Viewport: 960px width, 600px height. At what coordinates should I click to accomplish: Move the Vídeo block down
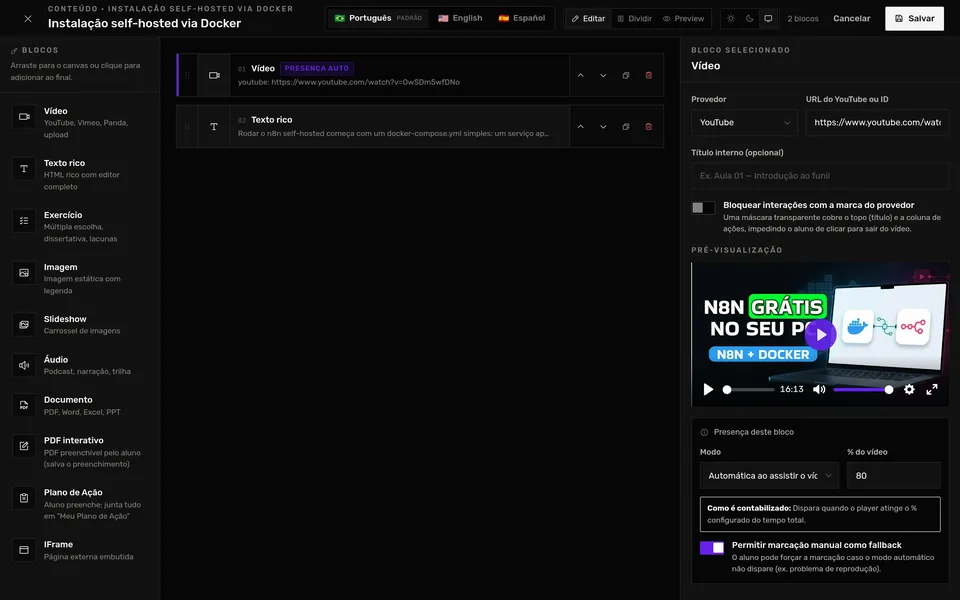pyautogui.click(x=603, y=75)
